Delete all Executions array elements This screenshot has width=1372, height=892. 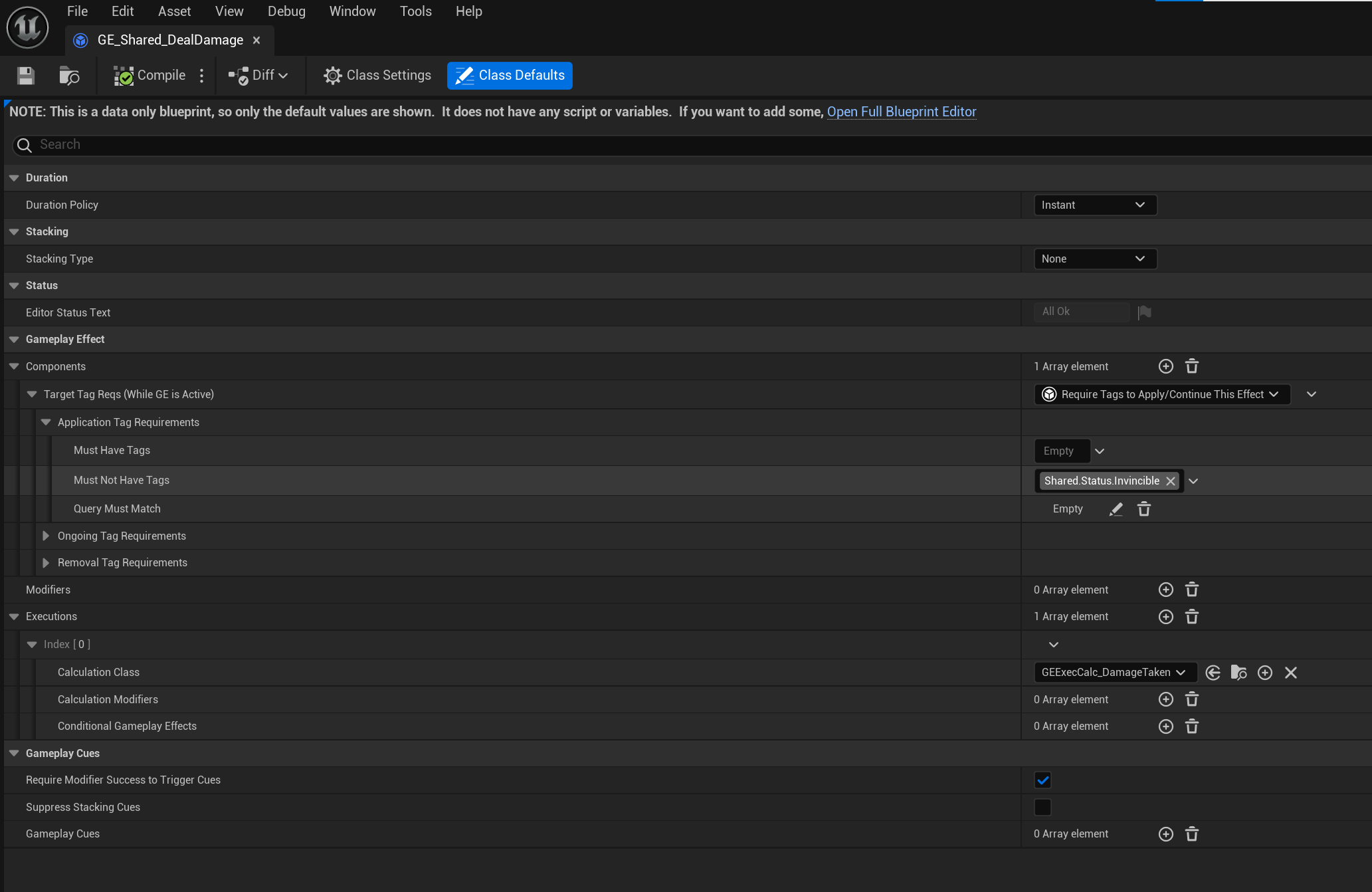tap(1191, 617)
